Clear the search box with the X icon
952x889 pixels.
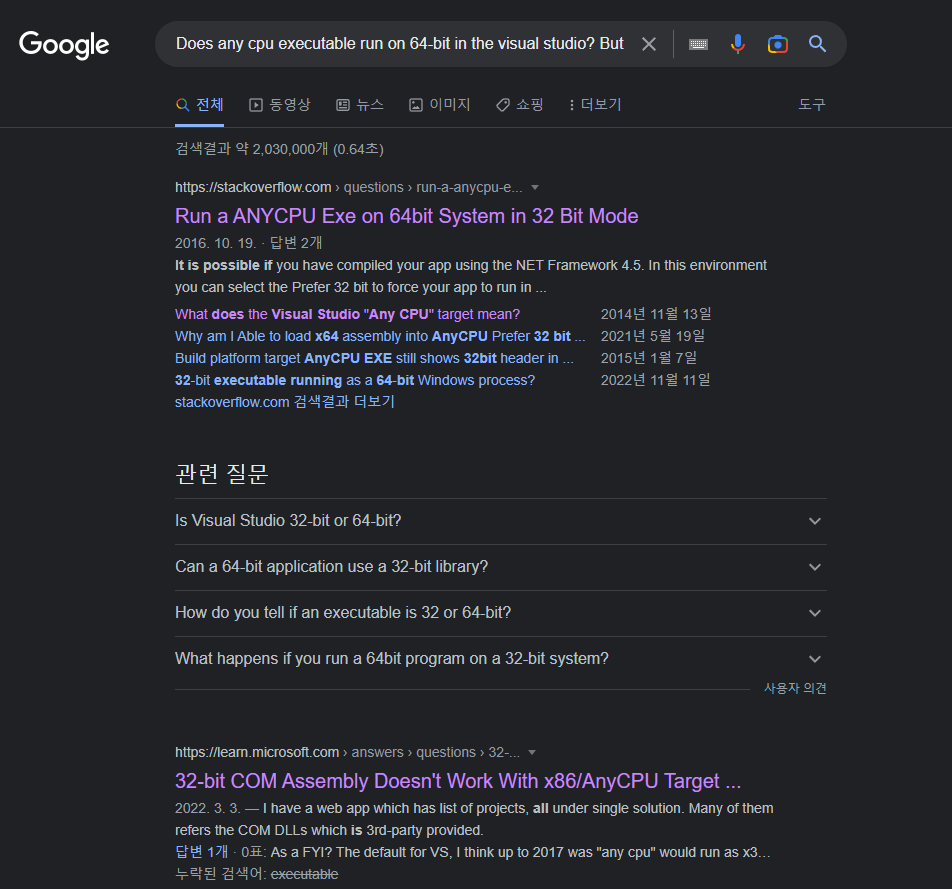[649, 44]
